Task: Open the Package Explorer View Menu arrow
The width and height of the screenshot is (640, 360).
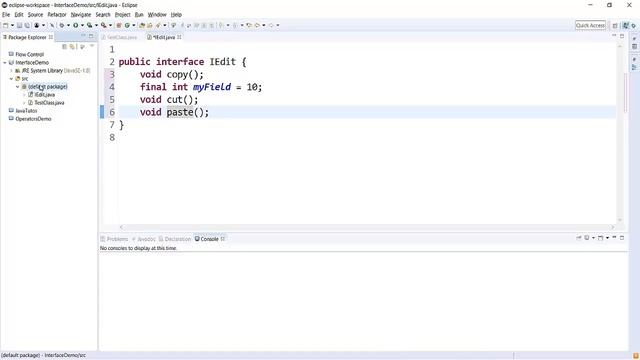Action: click(92, 46)
